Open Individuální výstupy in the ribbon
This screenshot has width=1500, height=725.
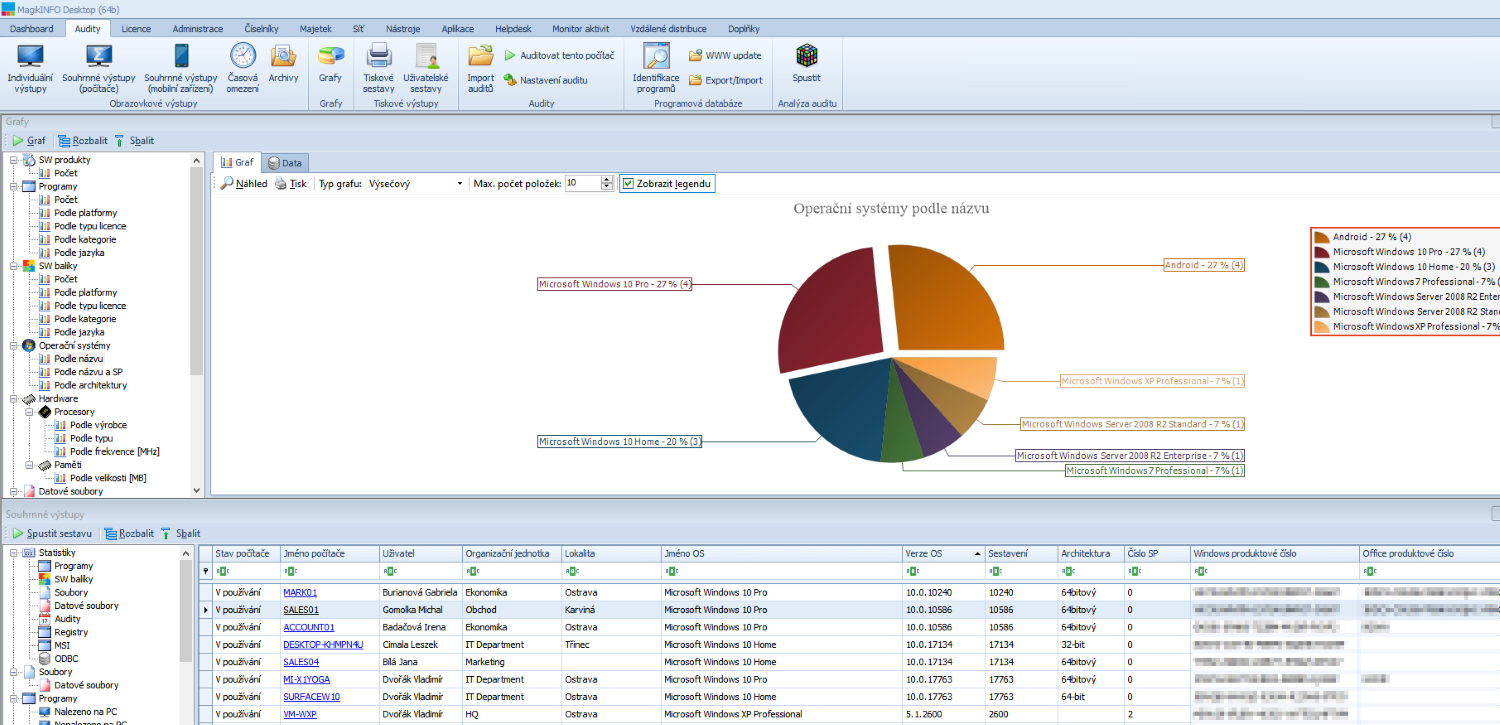[30, 68]
